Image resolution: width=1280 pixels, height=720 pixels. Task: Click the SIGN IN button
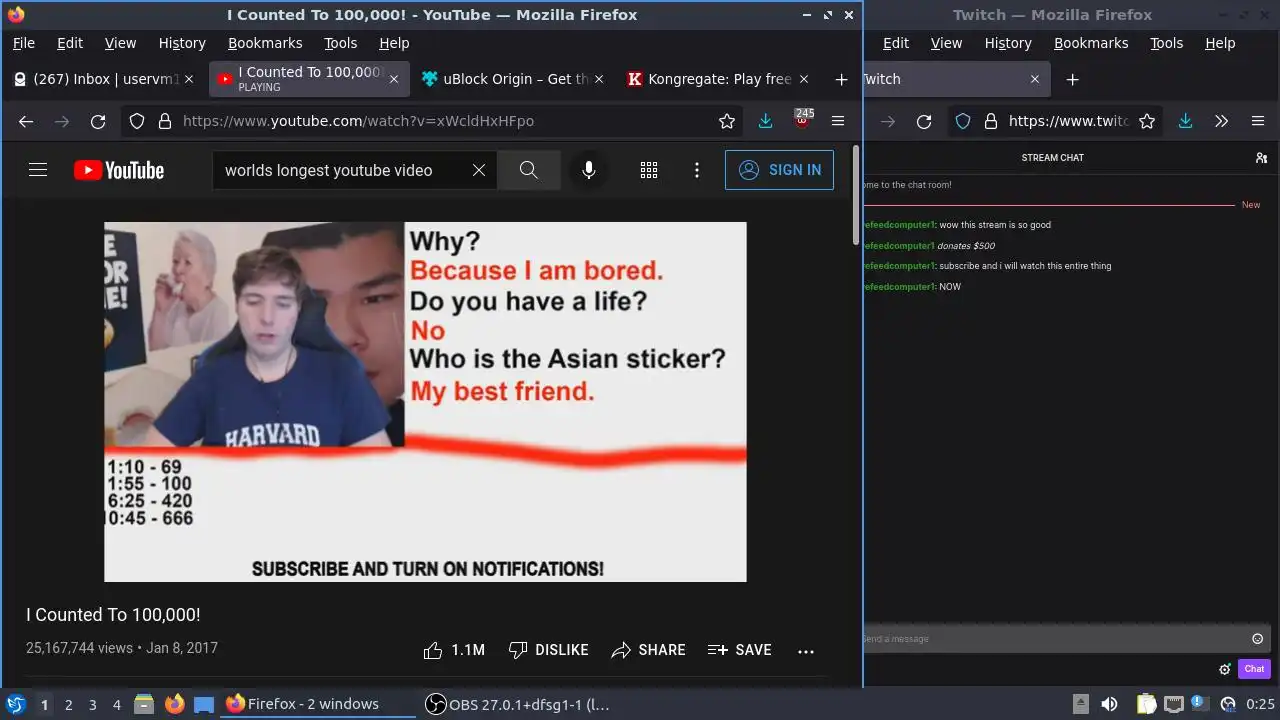point(779,170)
